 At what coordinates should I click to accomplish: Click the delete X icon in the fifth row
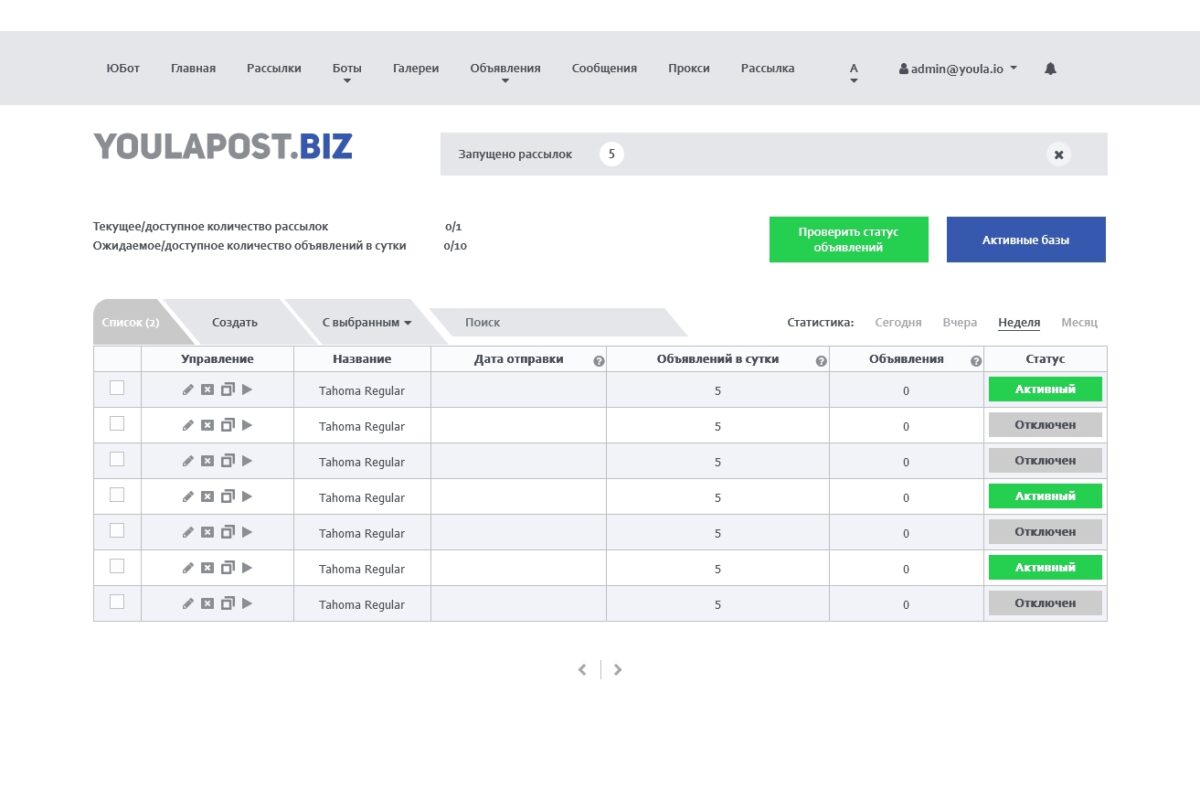click(207, 532)
